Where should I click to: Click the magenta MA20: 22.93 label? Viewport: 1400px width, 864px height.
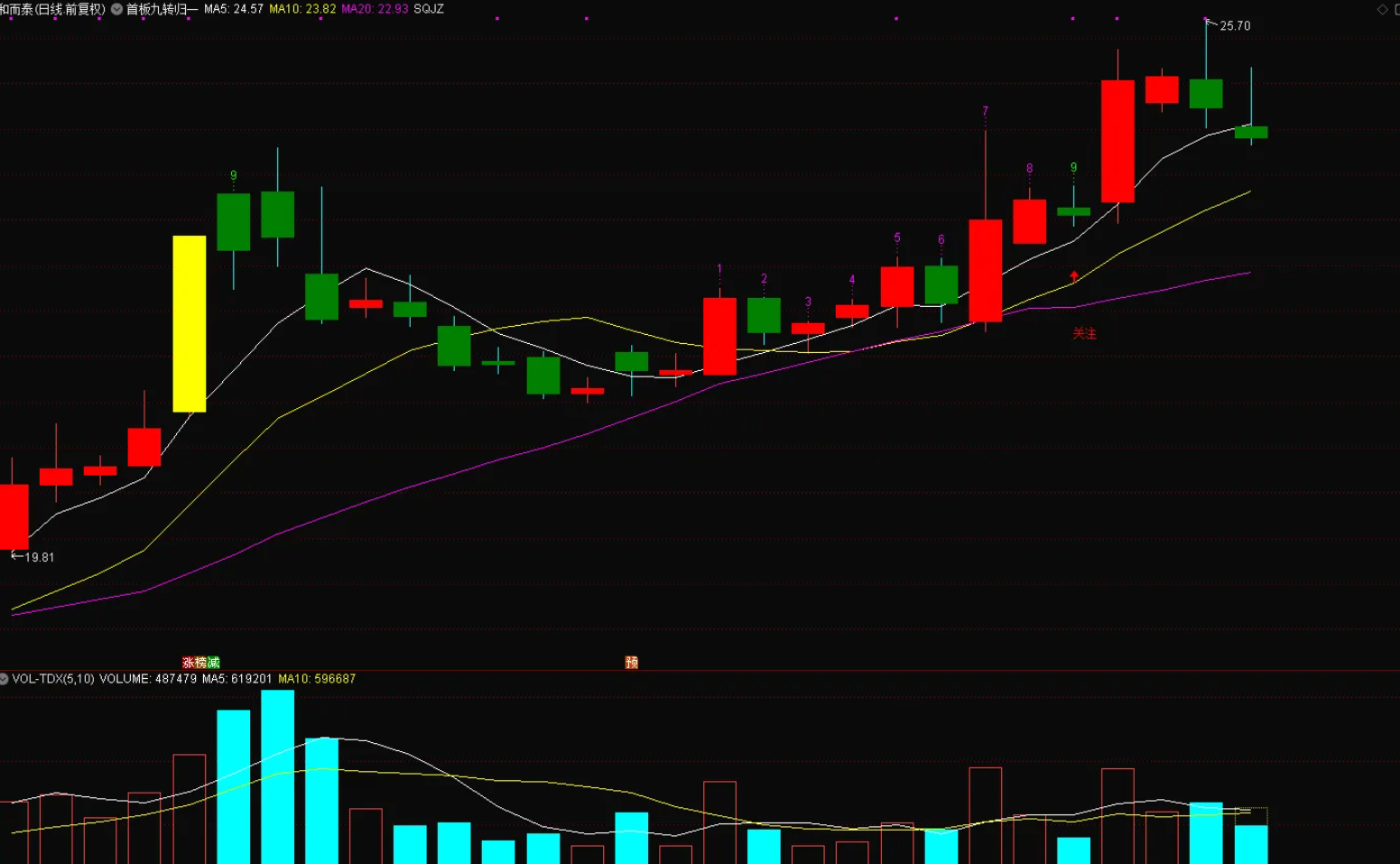[x=375, y=9]
